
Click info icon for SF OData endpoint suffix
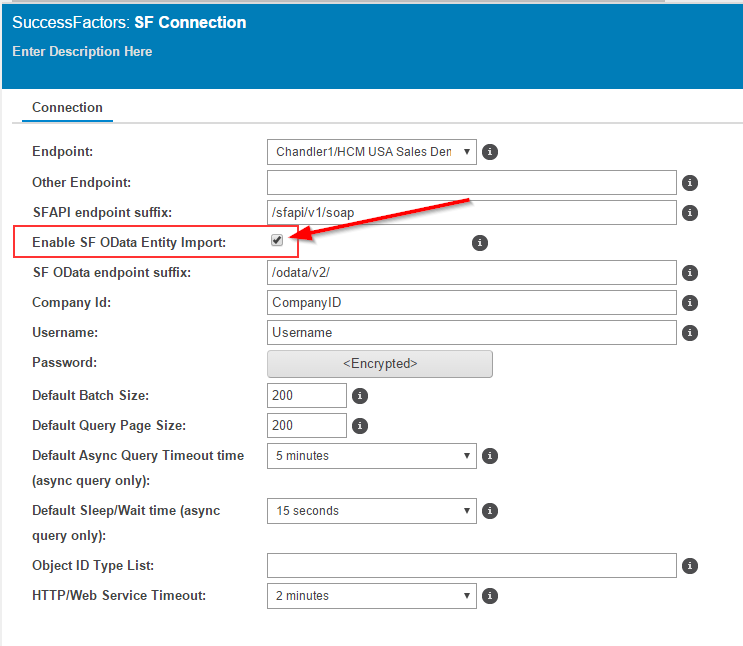689,273
